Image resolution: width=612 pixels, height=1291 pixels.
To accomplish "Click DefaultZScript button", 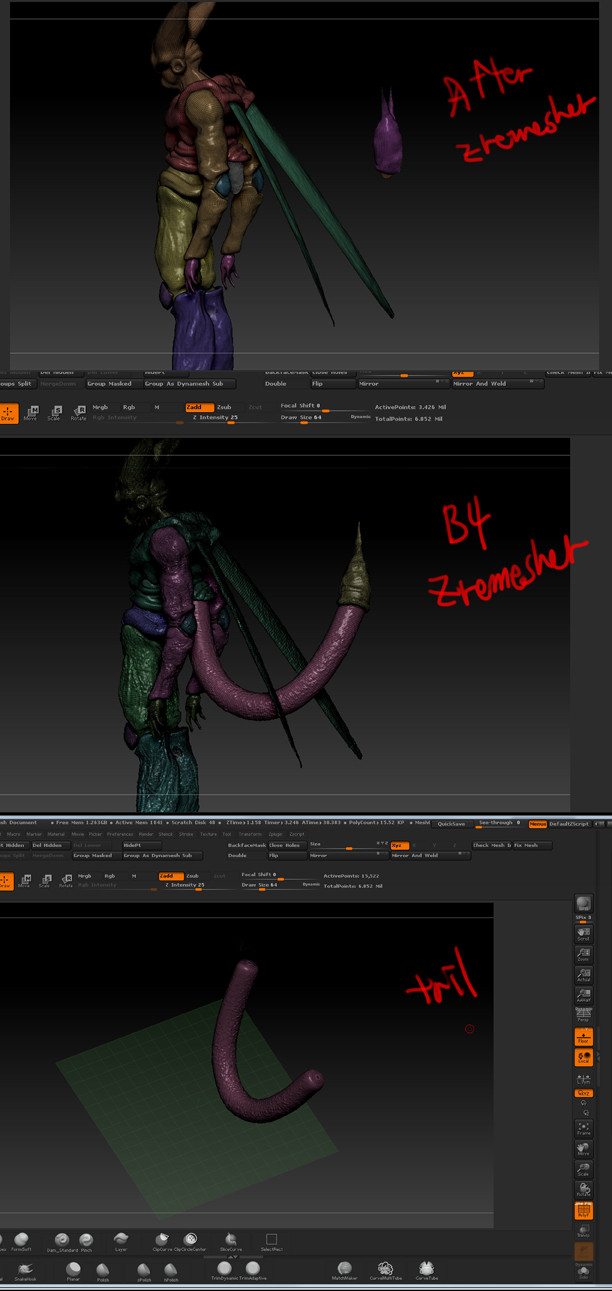I will (x=569, y=823).
